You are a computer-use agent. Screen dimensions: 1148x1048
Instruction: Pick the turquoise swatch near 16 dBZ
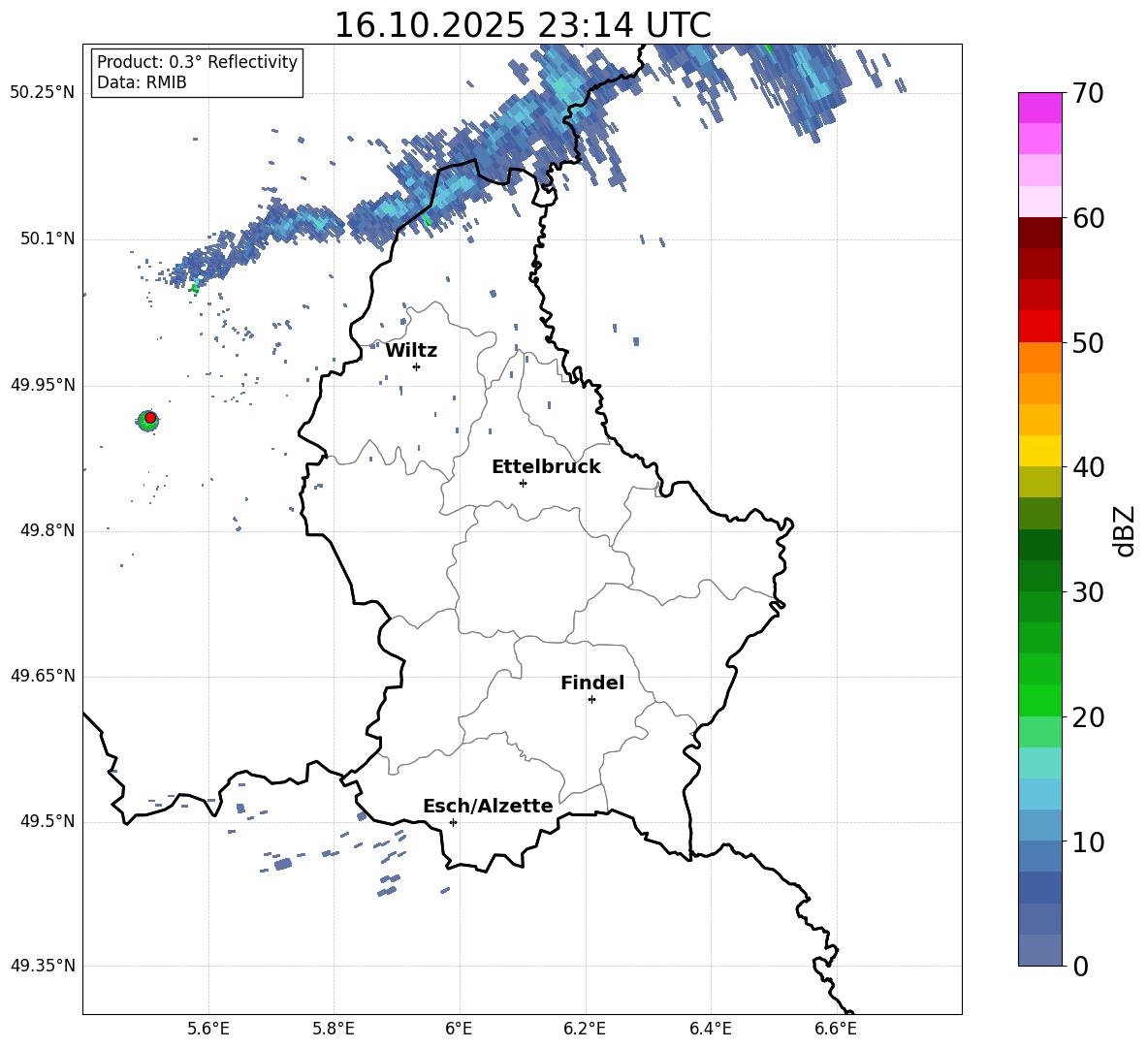coord(1039,763)
